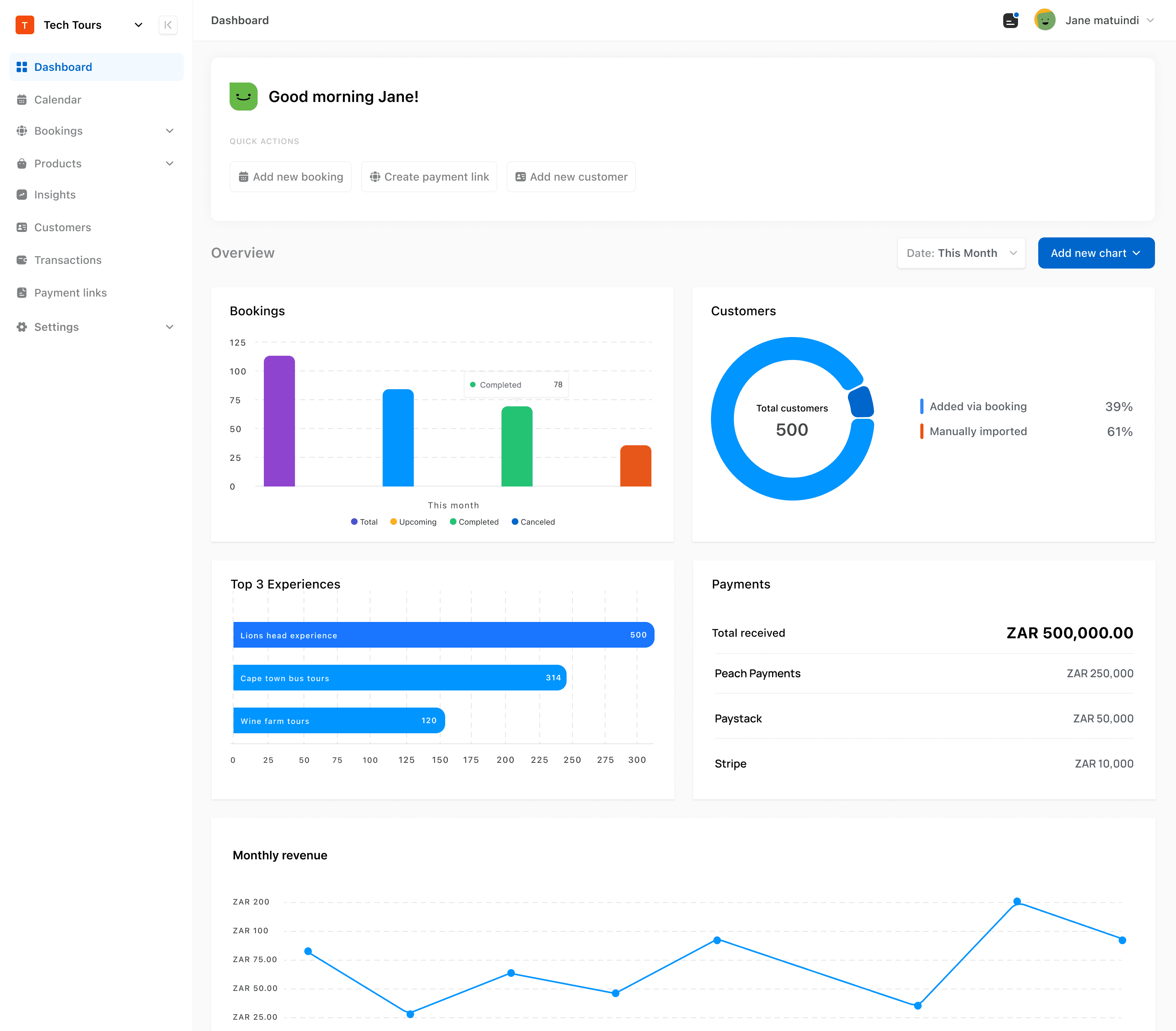
Task: Click the Insights chart icon
Action: click(x=21, y=195)
